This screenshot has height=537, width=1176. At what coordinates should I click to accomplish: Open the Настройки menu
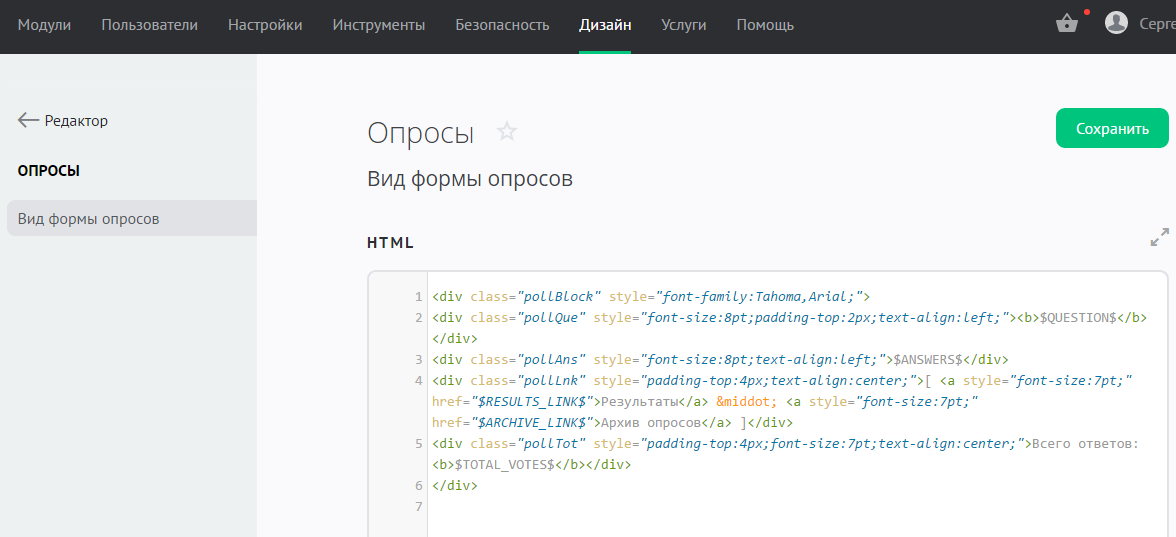tap(265, 25)
